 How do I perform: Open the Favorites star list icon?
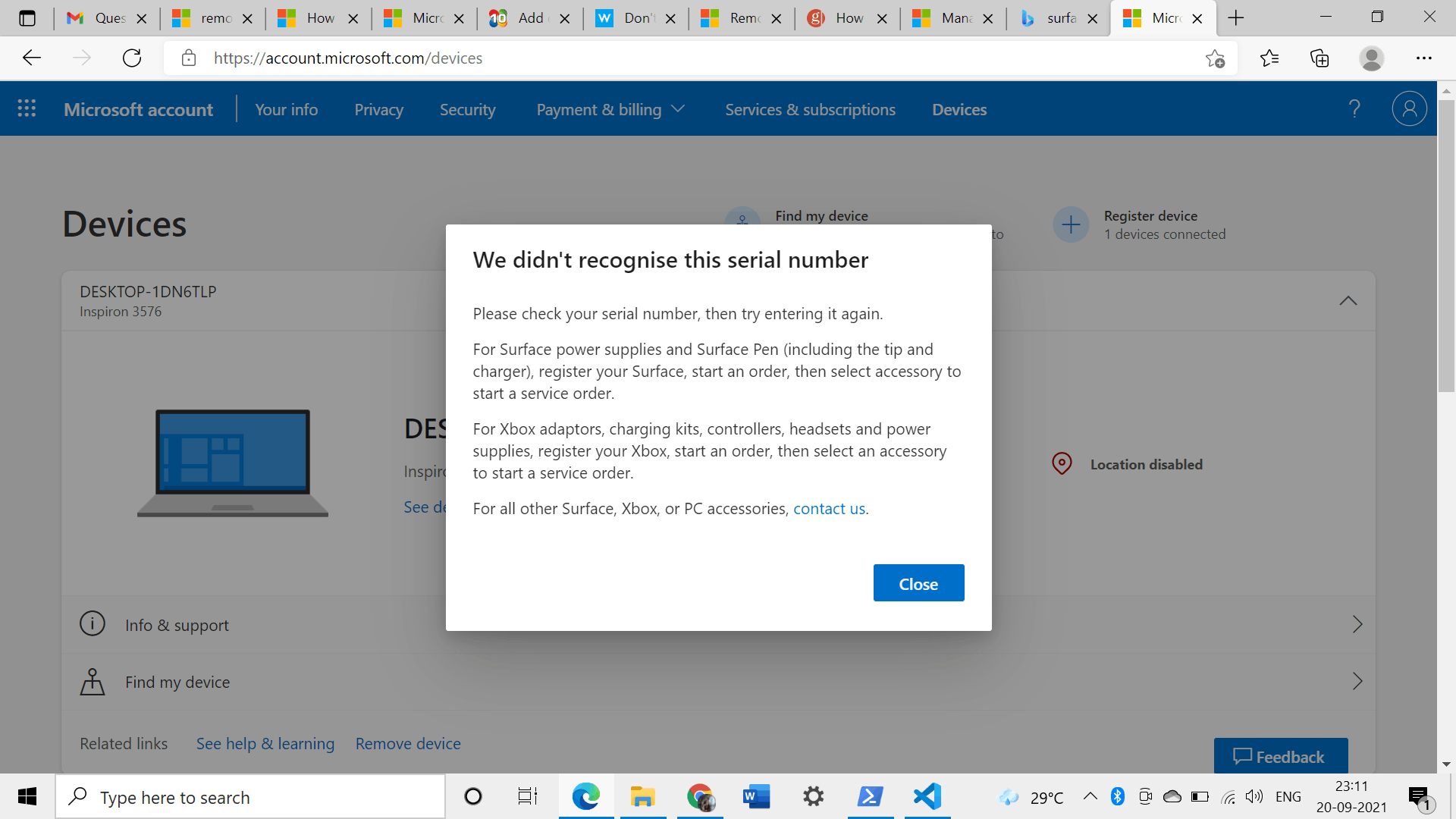coord(1269,58)
